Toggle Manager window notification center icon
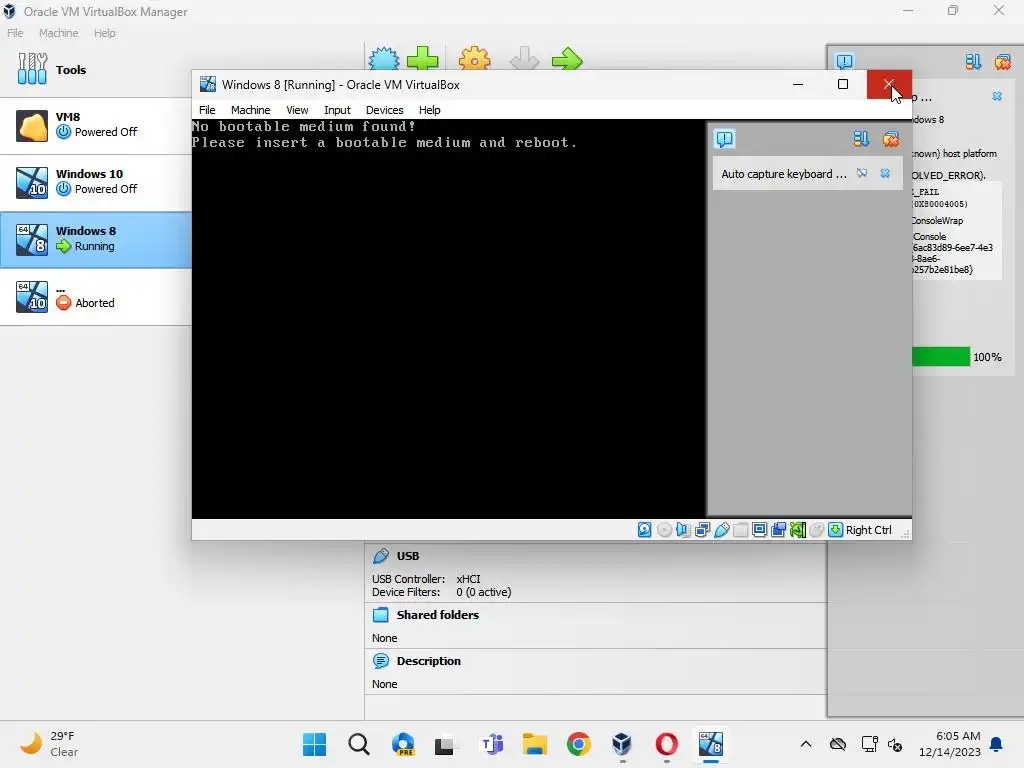Viewport: 1024px width, 768px height. 844,61
